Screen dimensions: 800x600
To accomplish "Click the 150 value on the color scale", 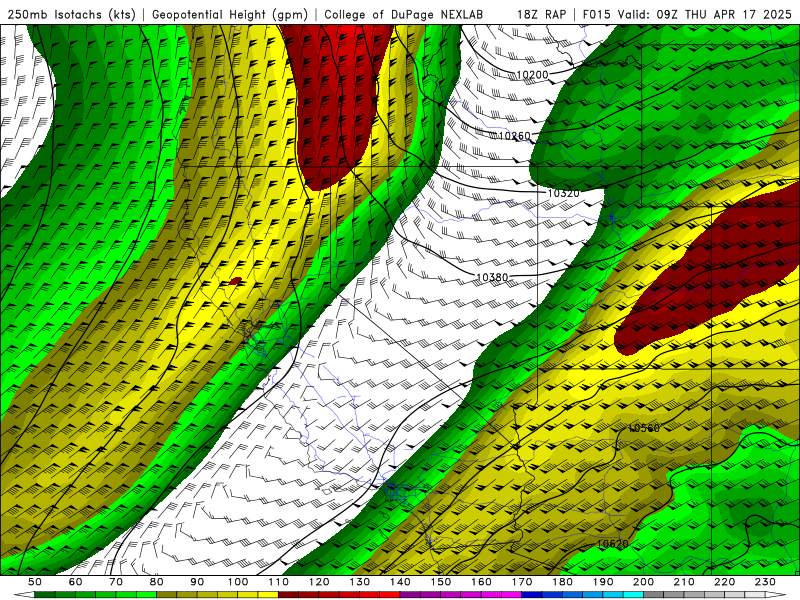I will click(x=441, y=582).
